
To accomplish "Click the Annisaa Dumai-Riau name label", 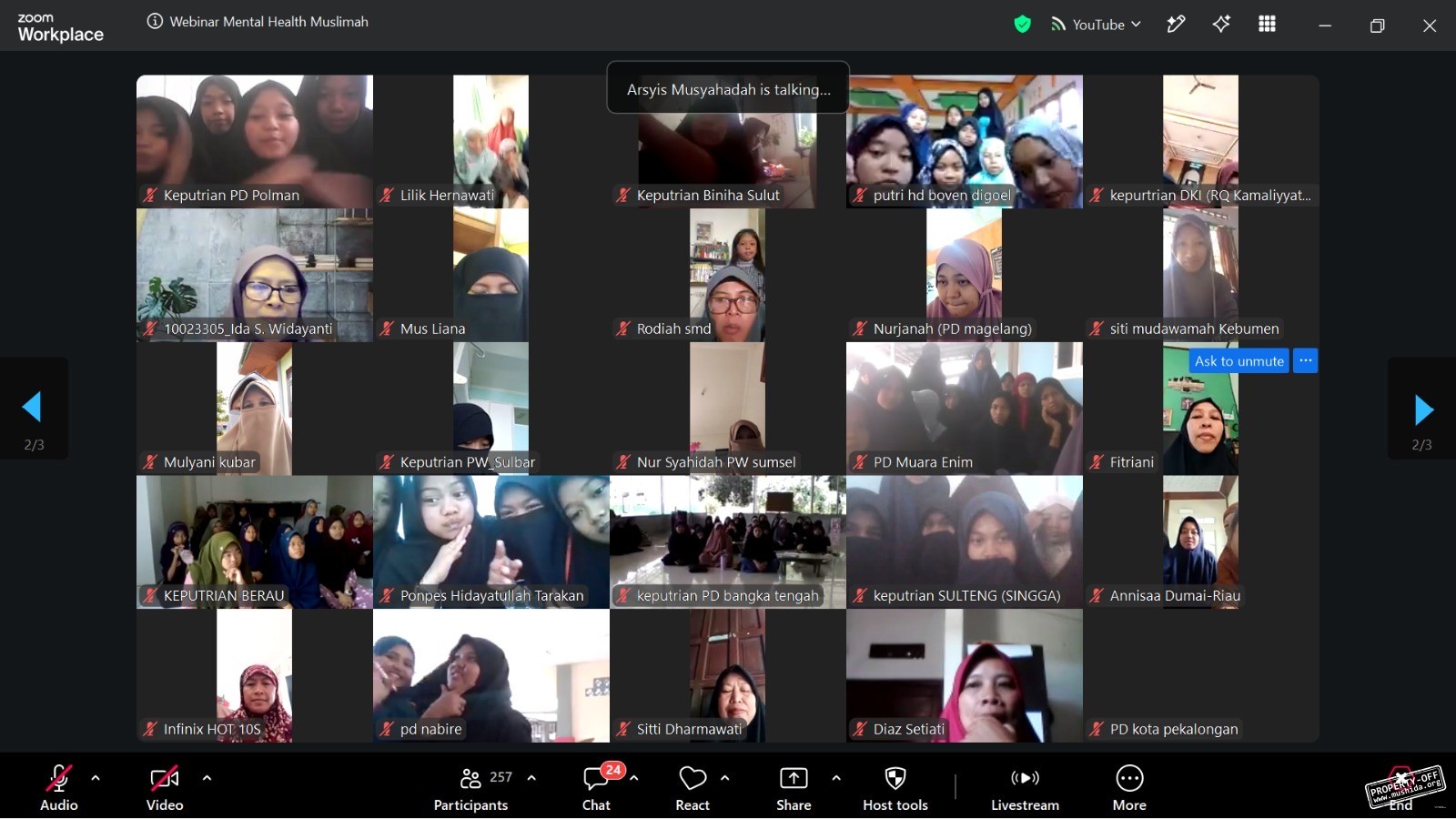I will (x=1176, y=596).
